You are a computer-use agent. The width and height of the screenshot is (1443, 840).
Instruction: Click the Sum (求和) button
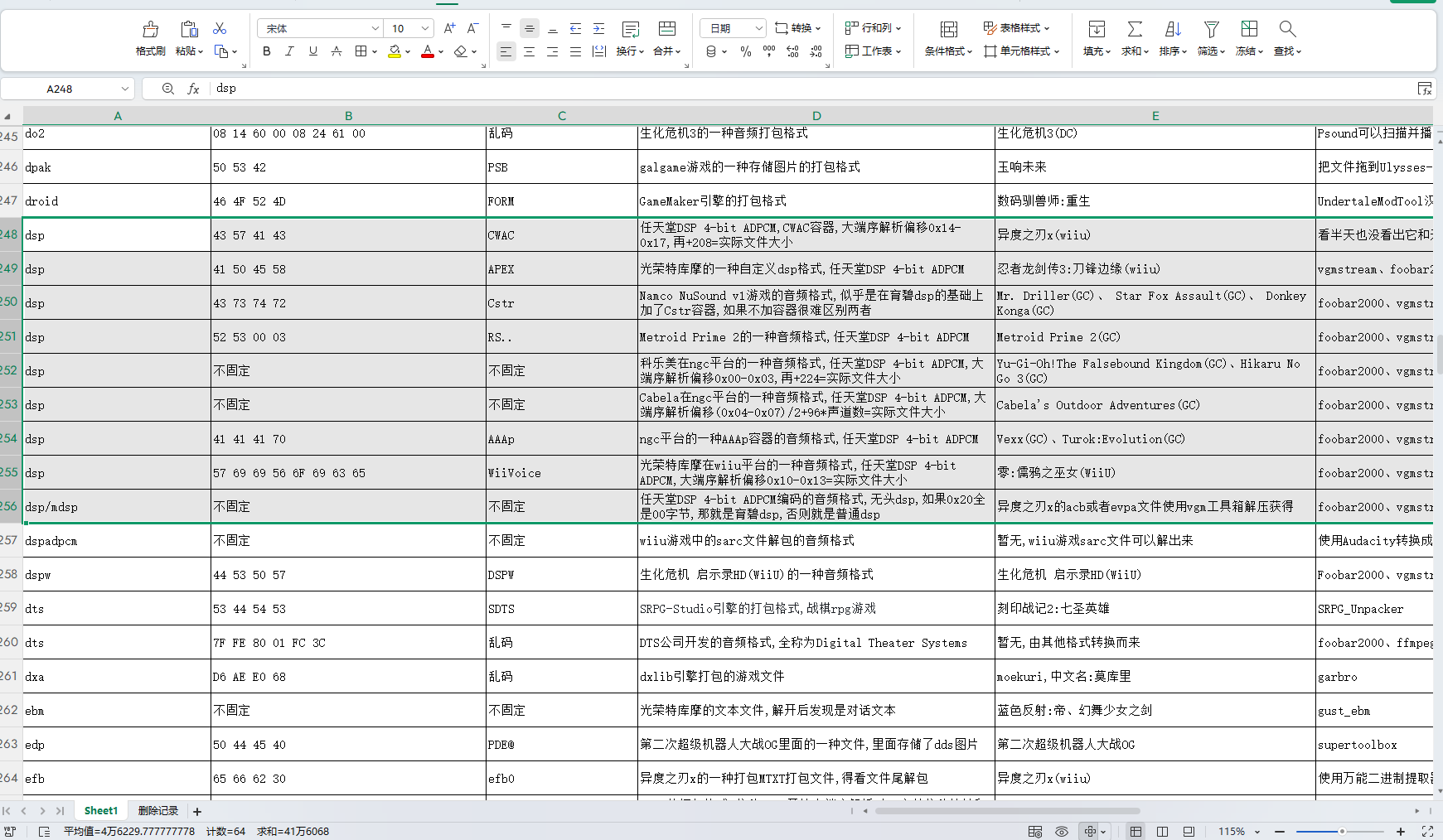pyautogui.click(x=1135, y=38)
